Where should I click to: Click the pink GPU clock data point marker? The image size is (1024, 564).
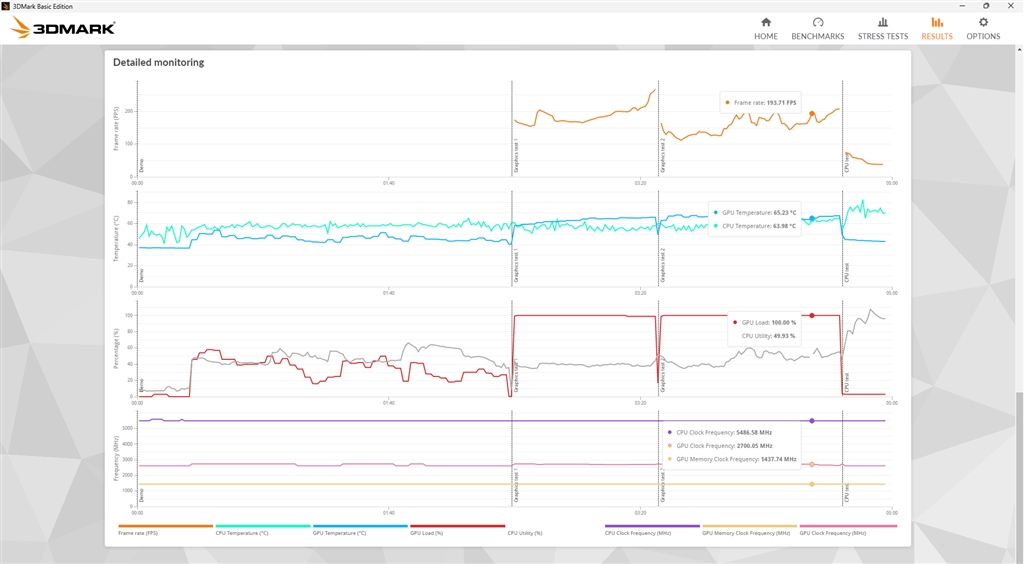812,464
